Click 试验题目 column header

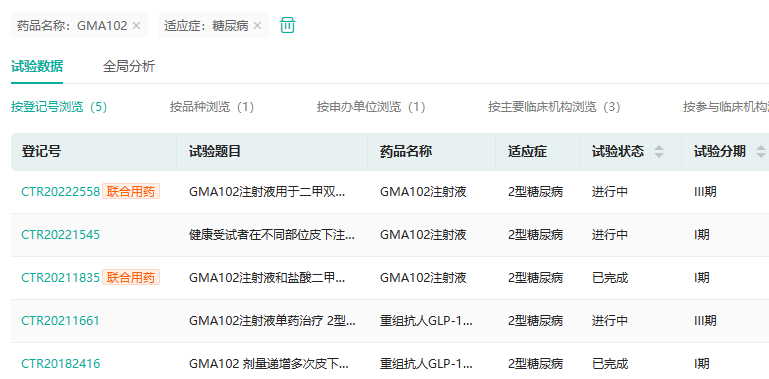click(x=215, y=152)
